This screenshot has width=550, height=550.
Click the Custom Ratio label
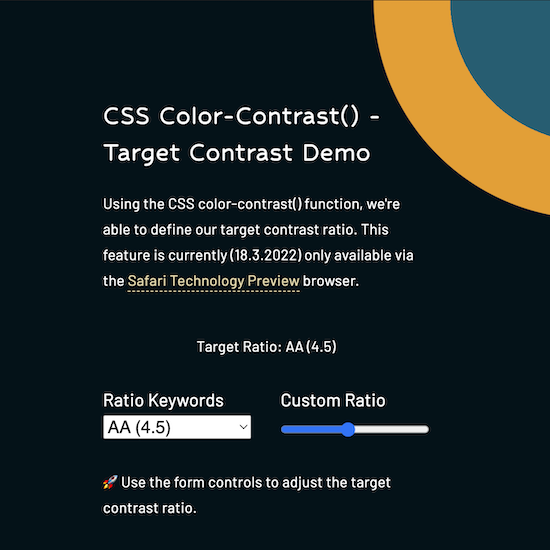point(333,401)
